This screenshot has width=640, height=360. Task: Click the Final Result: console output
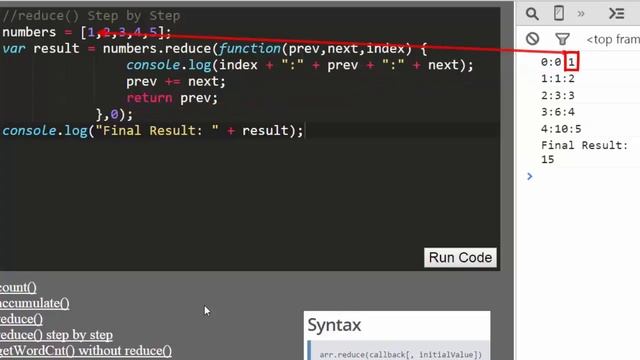pos(584,145)
